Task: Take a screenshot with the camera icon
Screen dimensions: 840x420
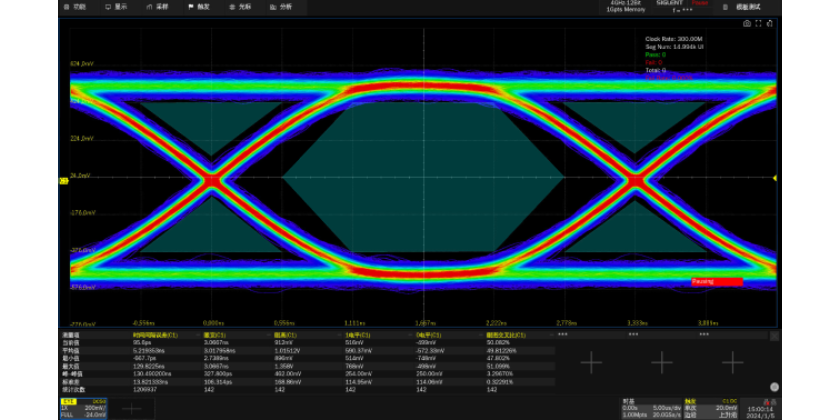Action: 747,23
